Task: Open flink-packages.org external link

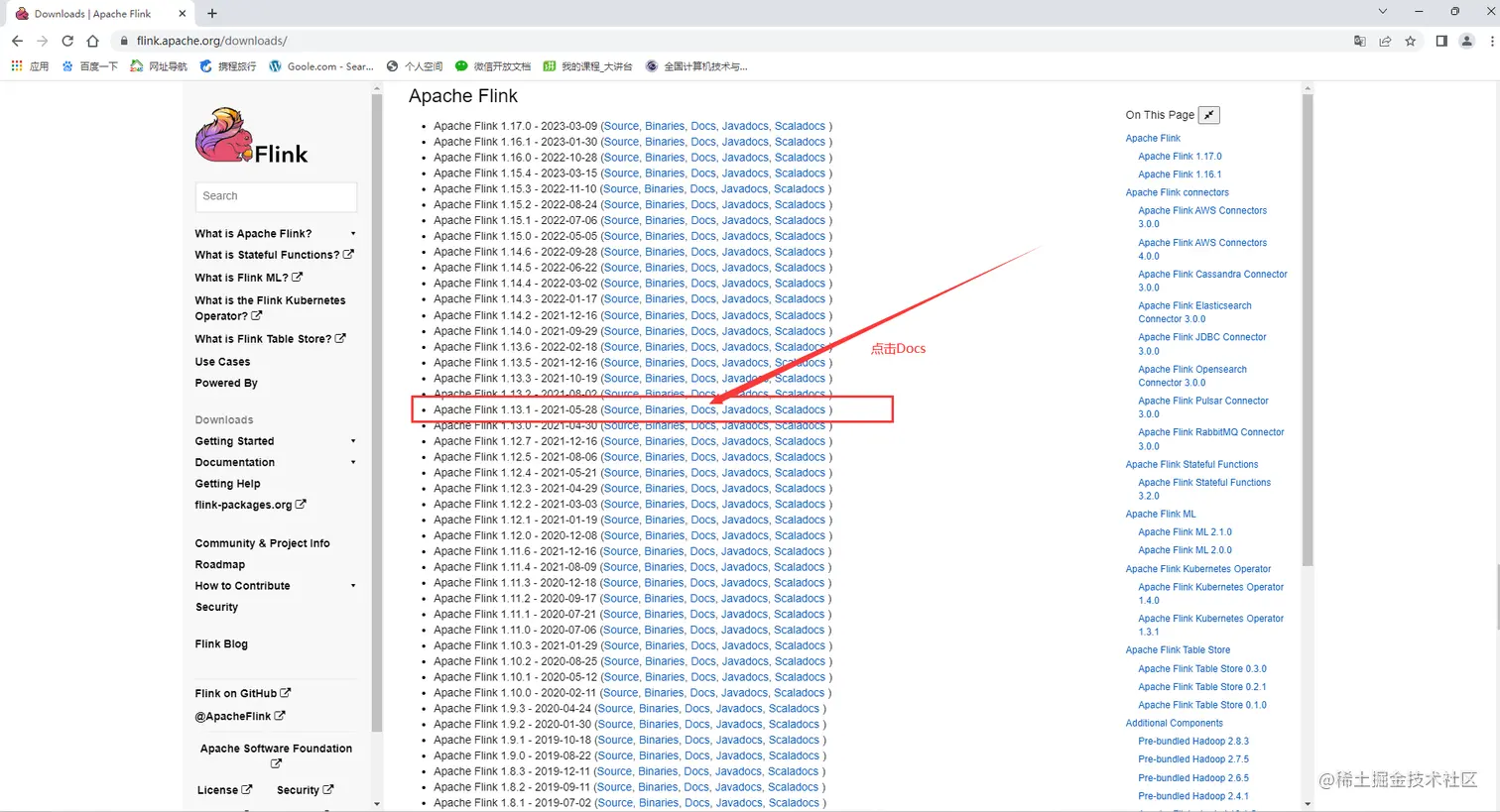Action: [250, 505]
